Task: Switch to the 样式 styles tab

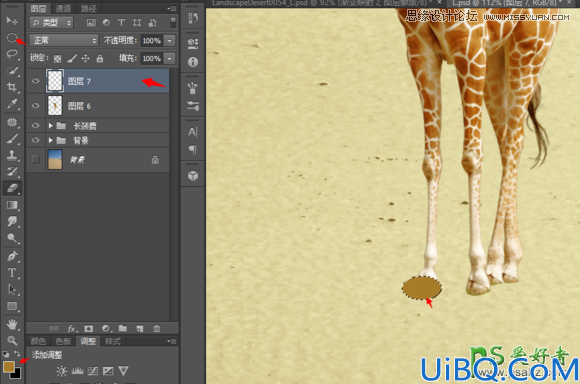Action: point(113,341)
